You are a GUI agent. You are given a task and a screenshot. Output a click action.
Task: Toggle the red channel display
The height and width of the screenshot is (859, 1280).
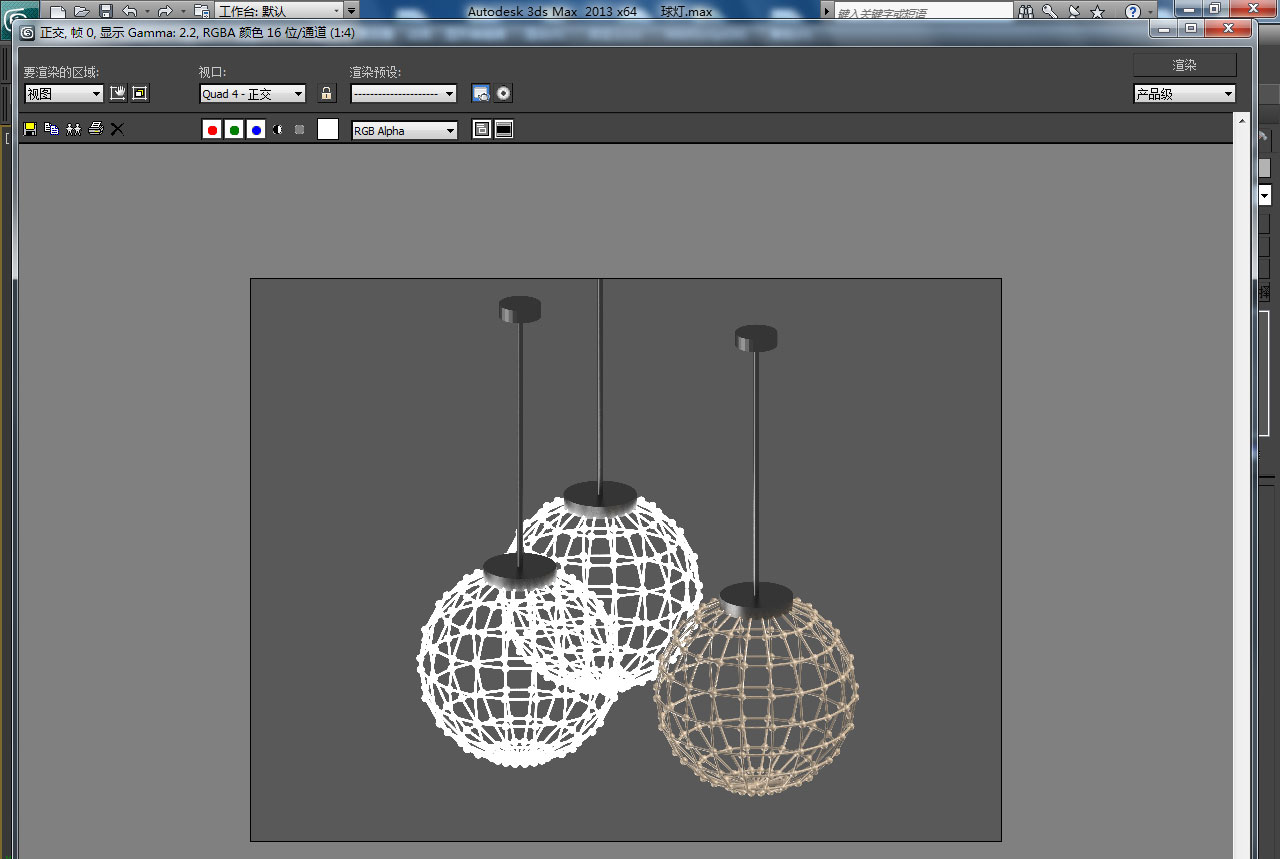[212, 130]
